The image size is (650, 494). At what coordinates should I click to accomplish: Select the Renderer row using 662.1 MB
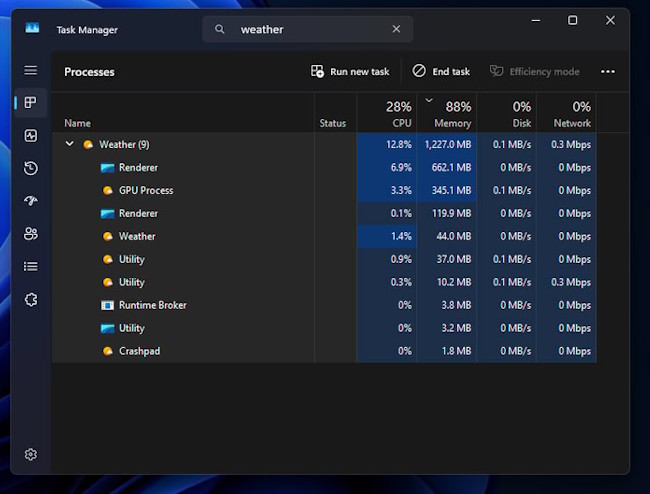pyautogui.click(x=324, y=167)
